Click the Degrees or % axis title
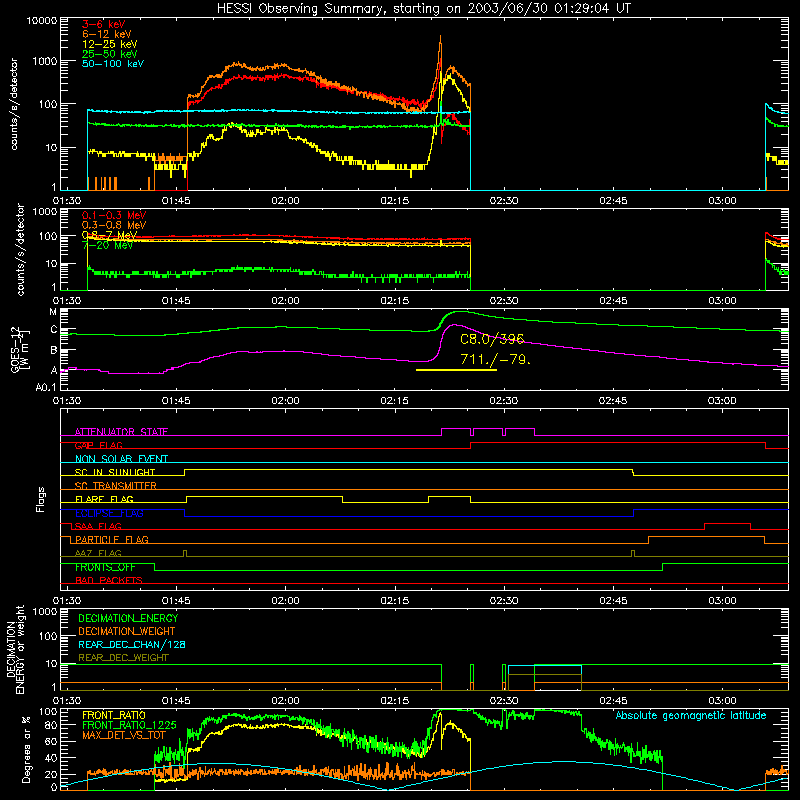 pyautogui.click(x=26, y=749)
